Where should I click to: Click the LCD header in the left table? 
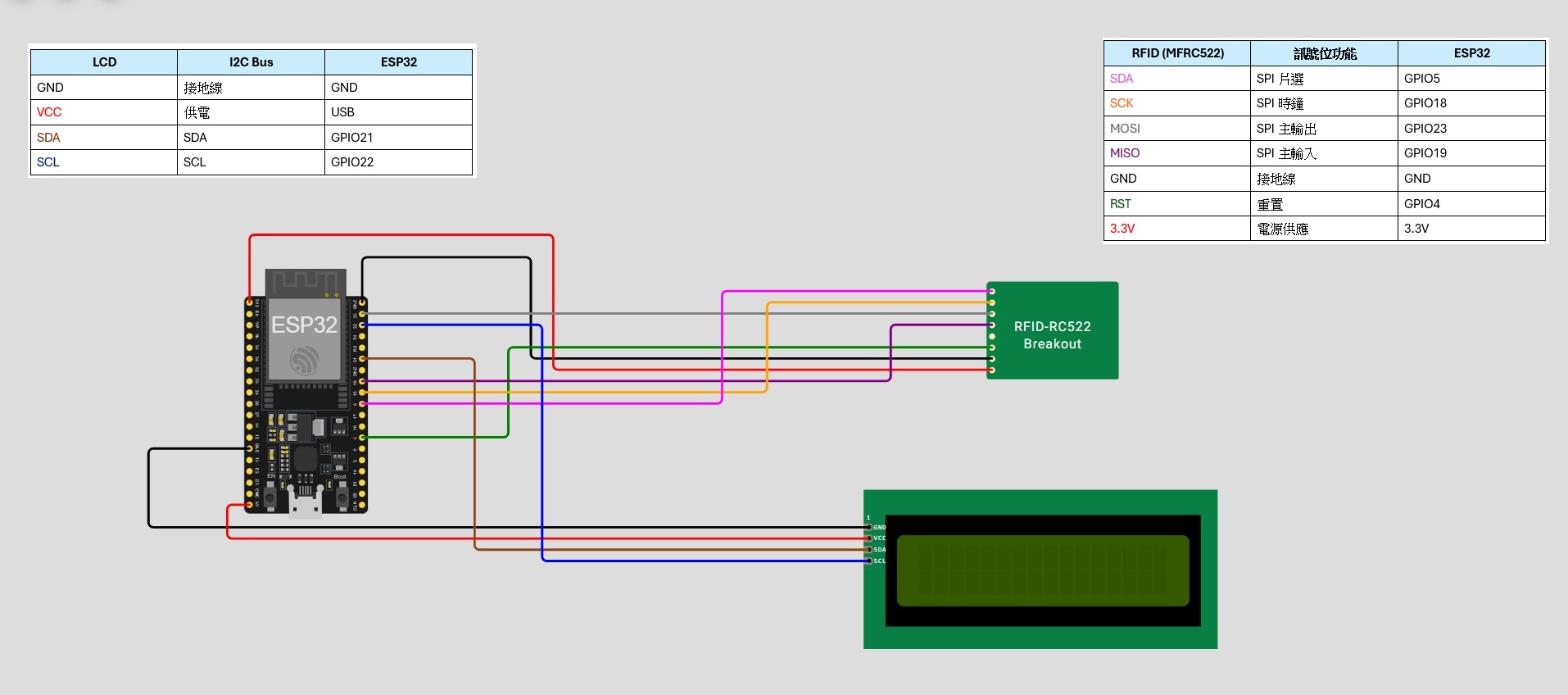click(104, 62)
